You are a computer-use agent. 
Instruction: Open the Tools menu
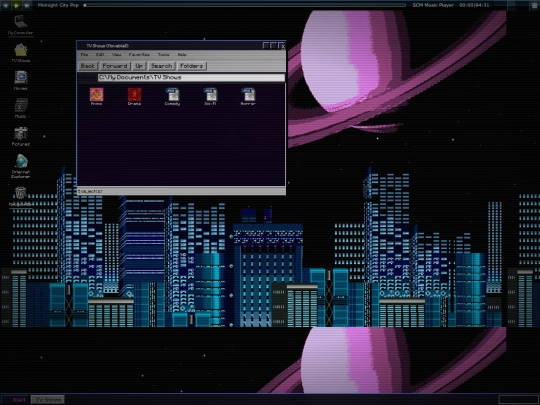point(164,54)
